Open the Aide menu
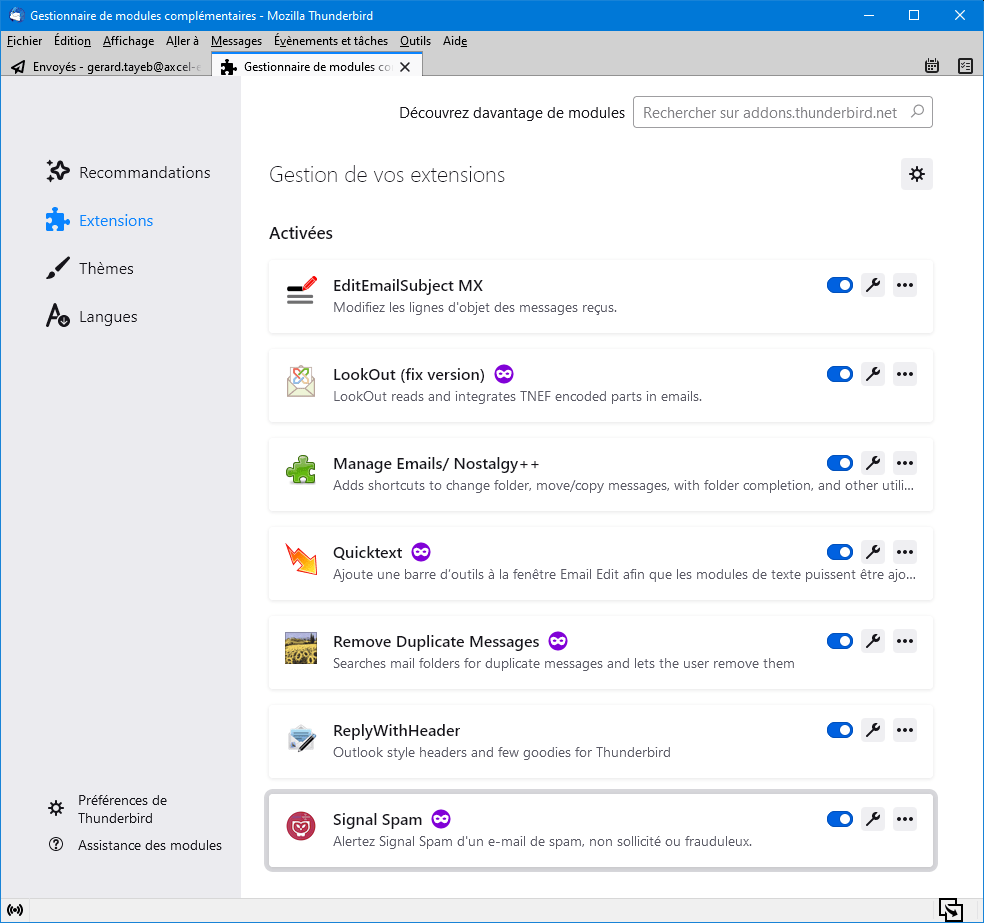 point(455,41)
